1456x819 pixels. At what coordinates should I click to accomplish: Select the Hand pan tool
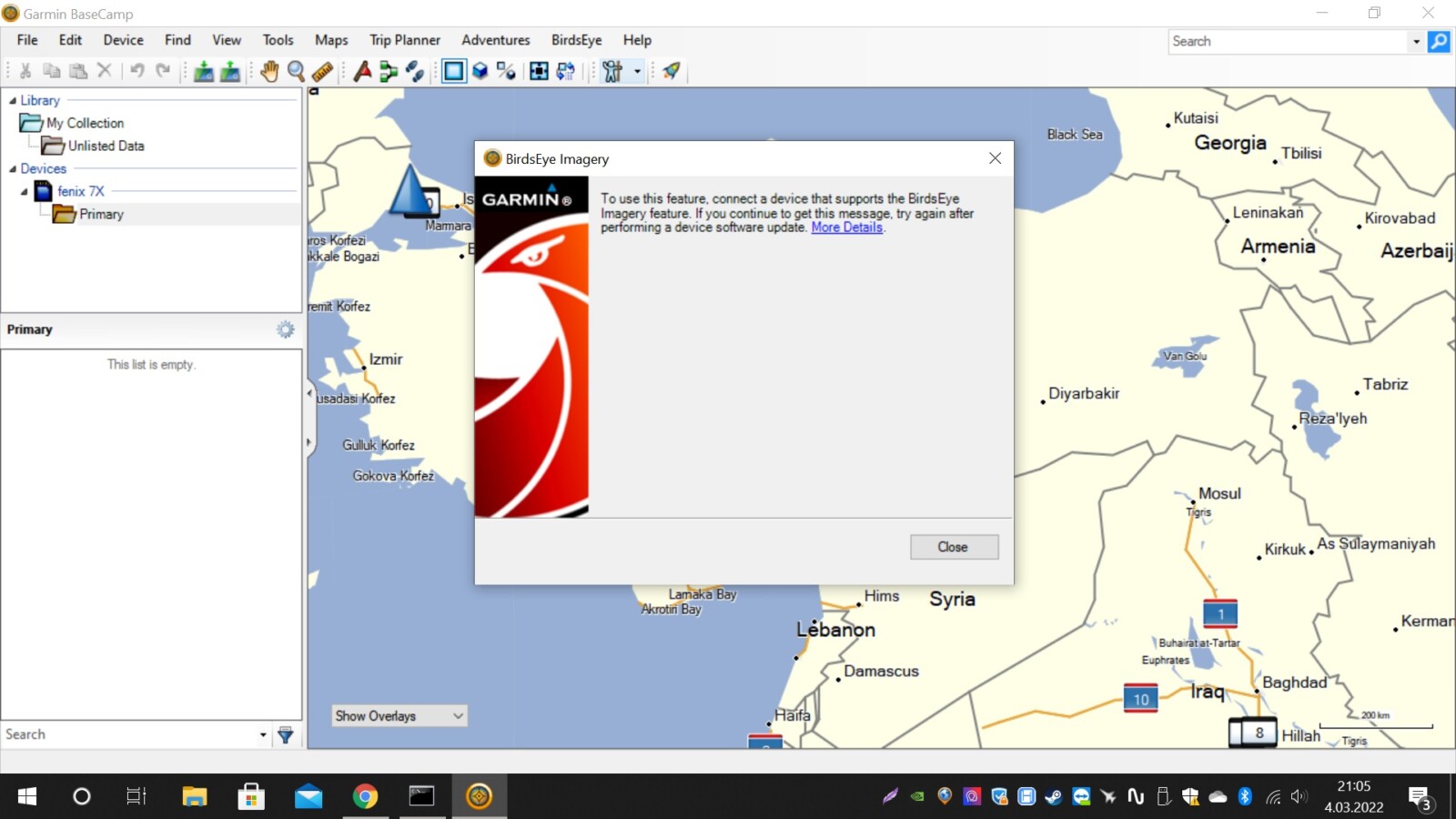pyautogui.click(x=269, y=71)
